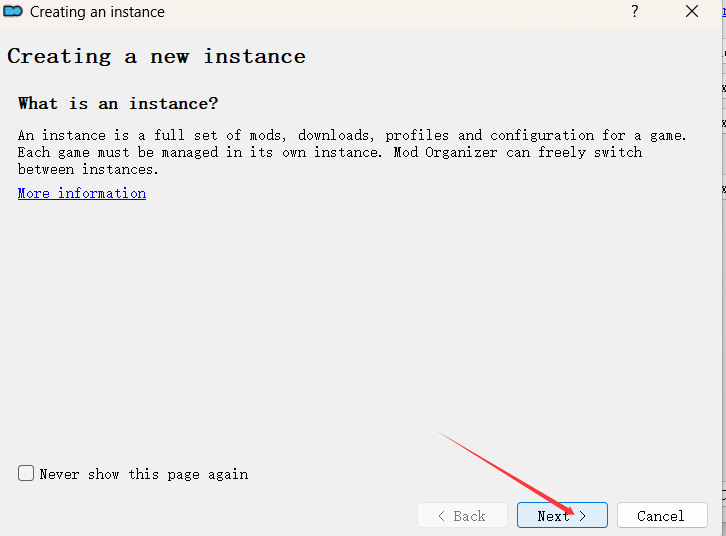Click the left chevron on the Back button
Image resolution: width=726 pixels, height=536 pixels.
pos(441,516)
